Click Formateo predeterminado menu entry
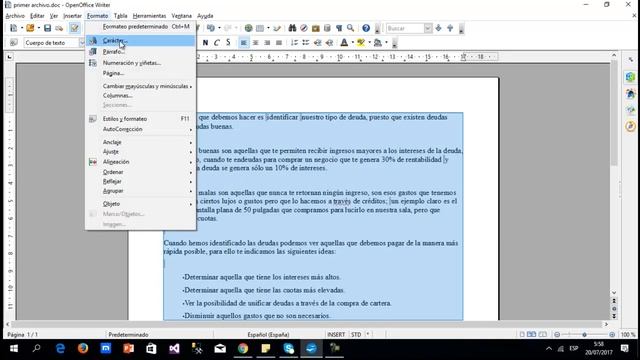640x360 pixels. [x=141, y=27]
